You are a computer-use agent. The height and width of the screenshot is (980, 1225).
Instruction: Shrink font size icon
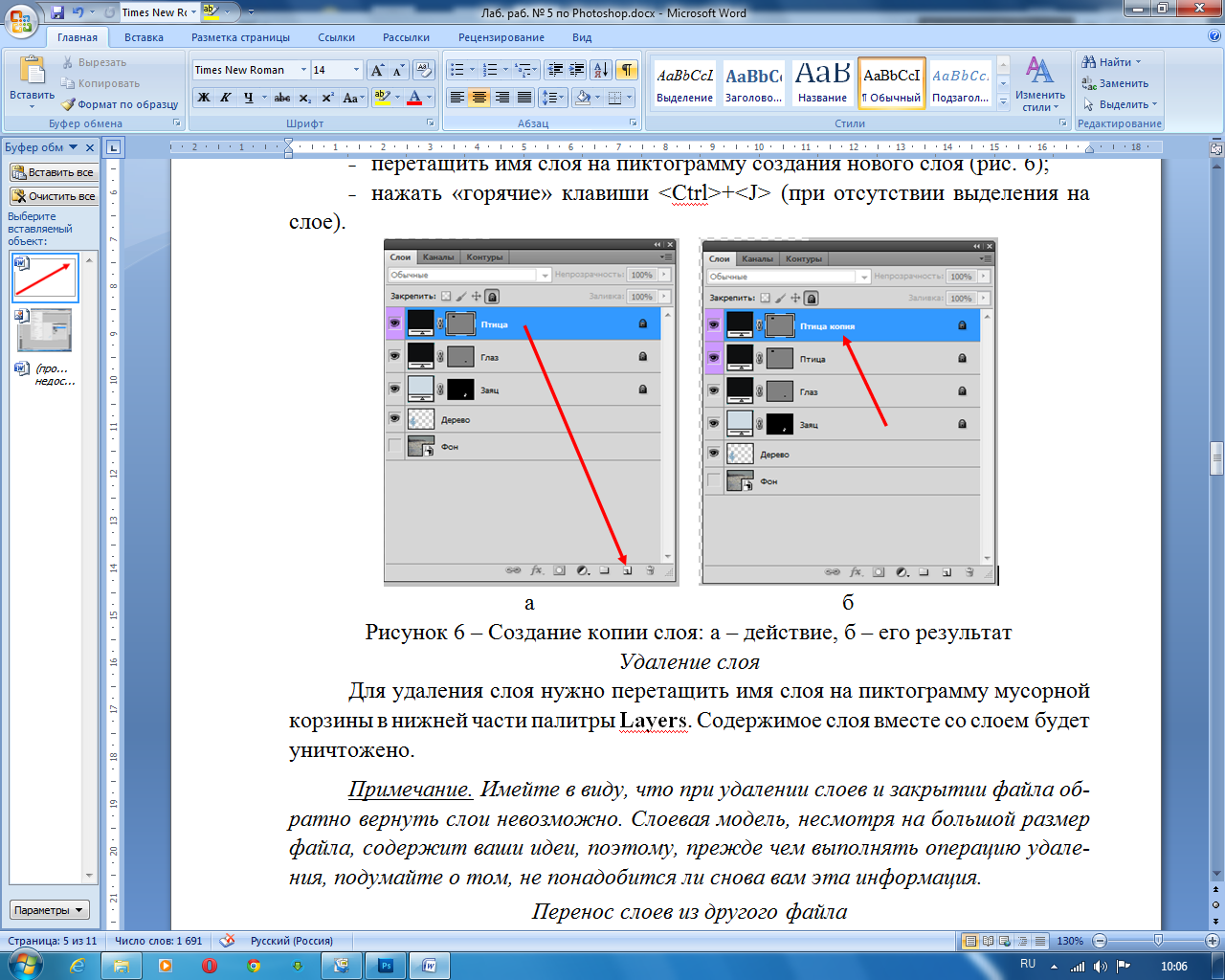click(x=398, y=70)
